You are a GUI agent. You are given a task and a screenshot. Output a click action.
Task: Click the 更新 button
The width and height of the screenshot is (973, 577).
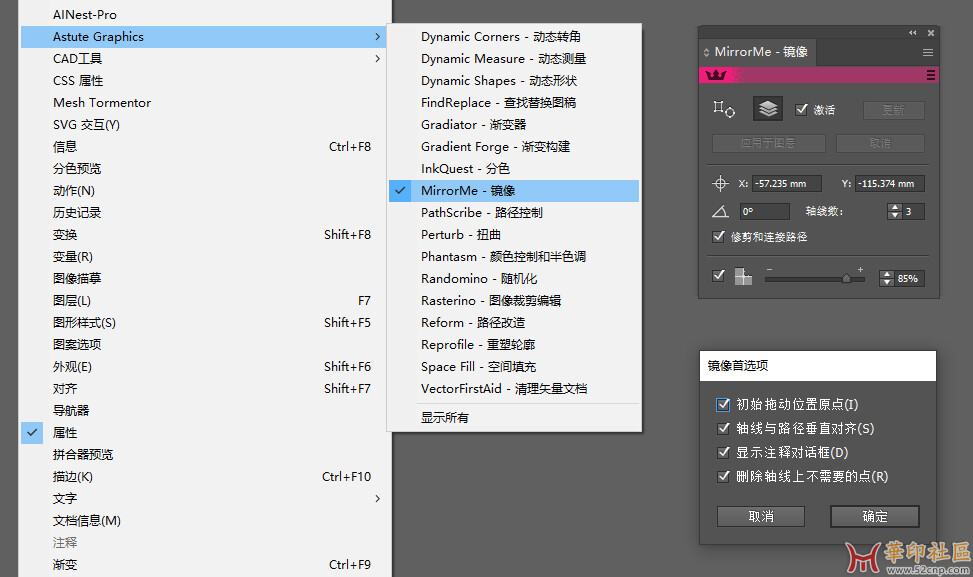[894, 110]
